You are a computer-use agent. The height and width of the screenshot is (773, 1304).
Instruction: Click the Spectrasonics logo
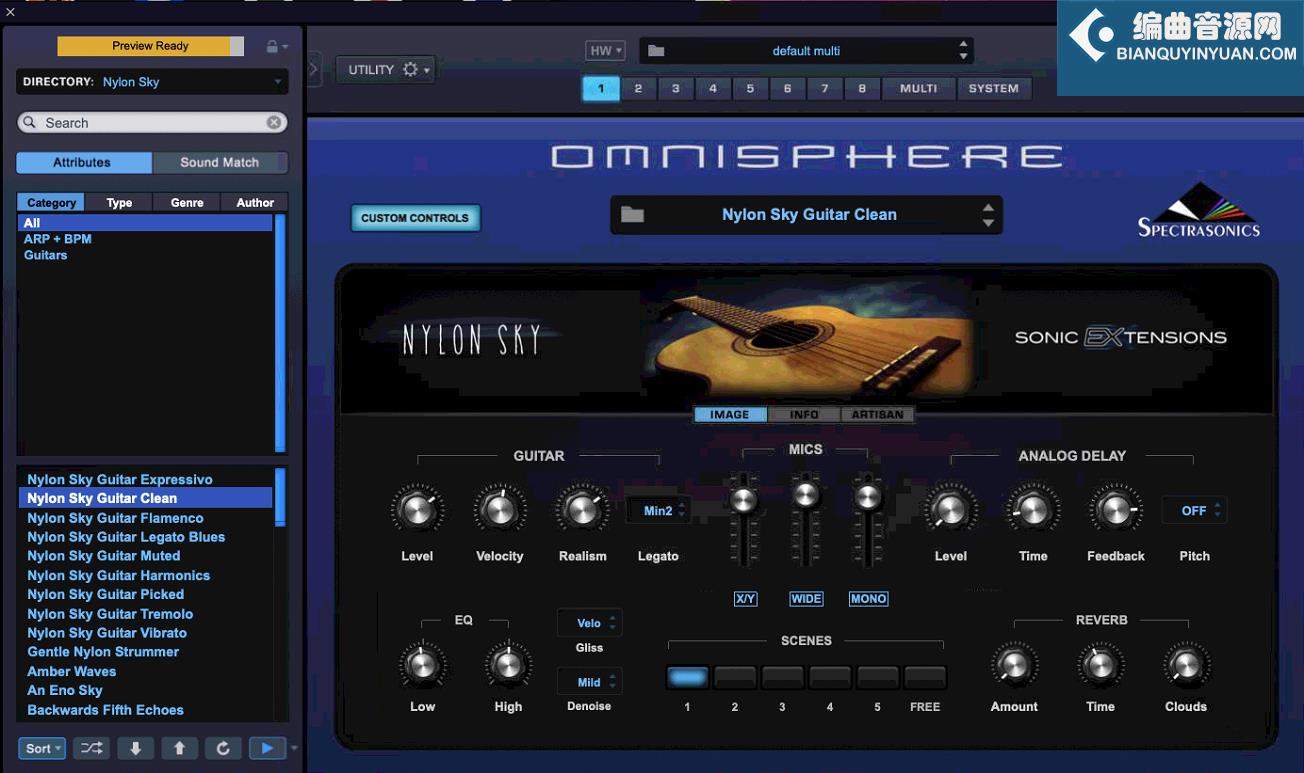click(1199, 210)
